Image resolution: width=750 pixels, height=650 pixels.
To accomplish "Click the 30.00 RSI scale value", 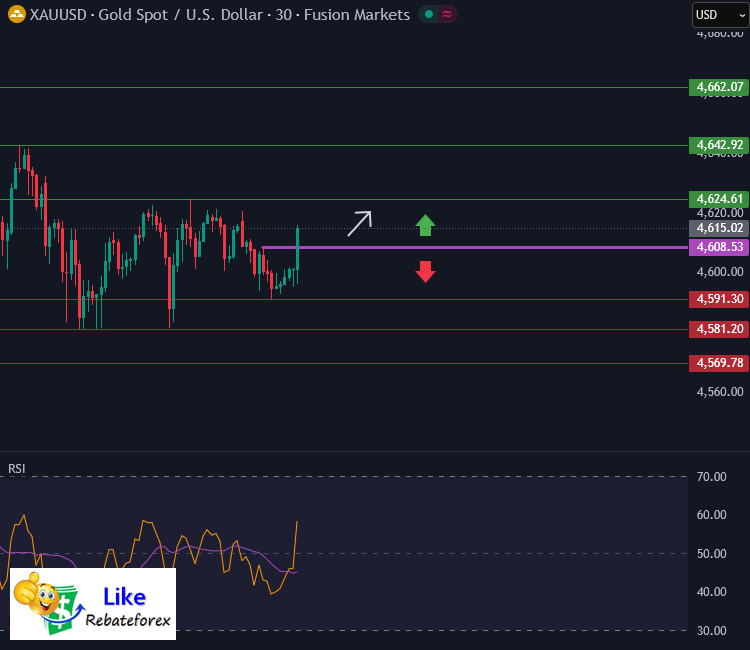I will tap(711, 631).
